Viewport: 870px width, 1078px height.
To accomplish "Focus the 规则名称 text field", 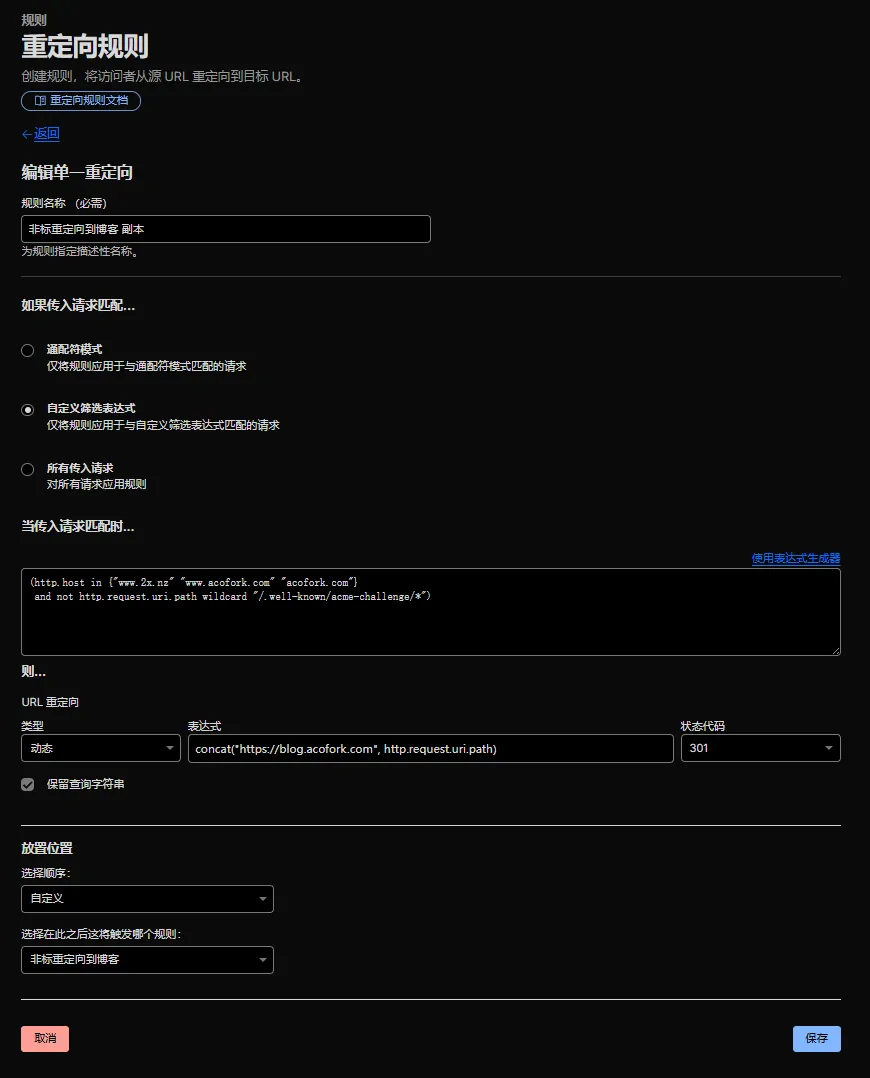I will (226, 229).
